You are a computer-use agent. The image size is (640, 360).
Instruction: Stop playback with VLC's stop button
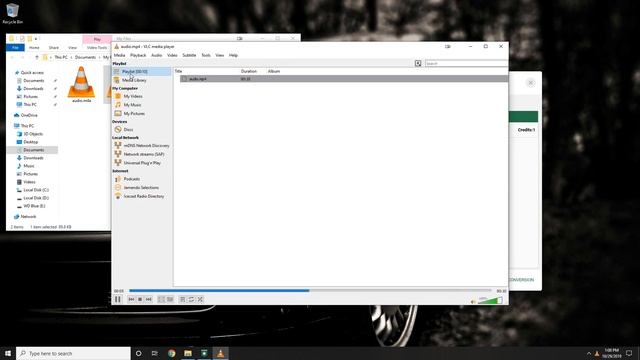[140, 300]
